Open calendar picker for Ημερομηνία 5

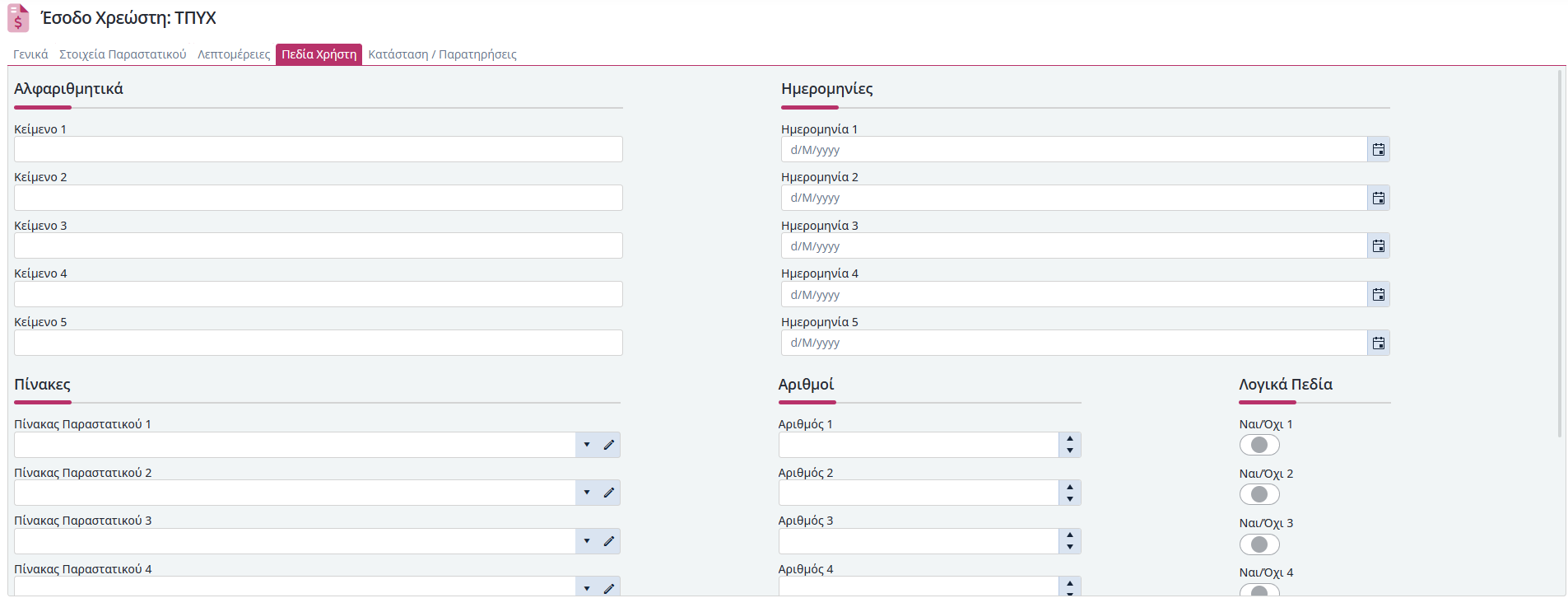(1379, 343)
